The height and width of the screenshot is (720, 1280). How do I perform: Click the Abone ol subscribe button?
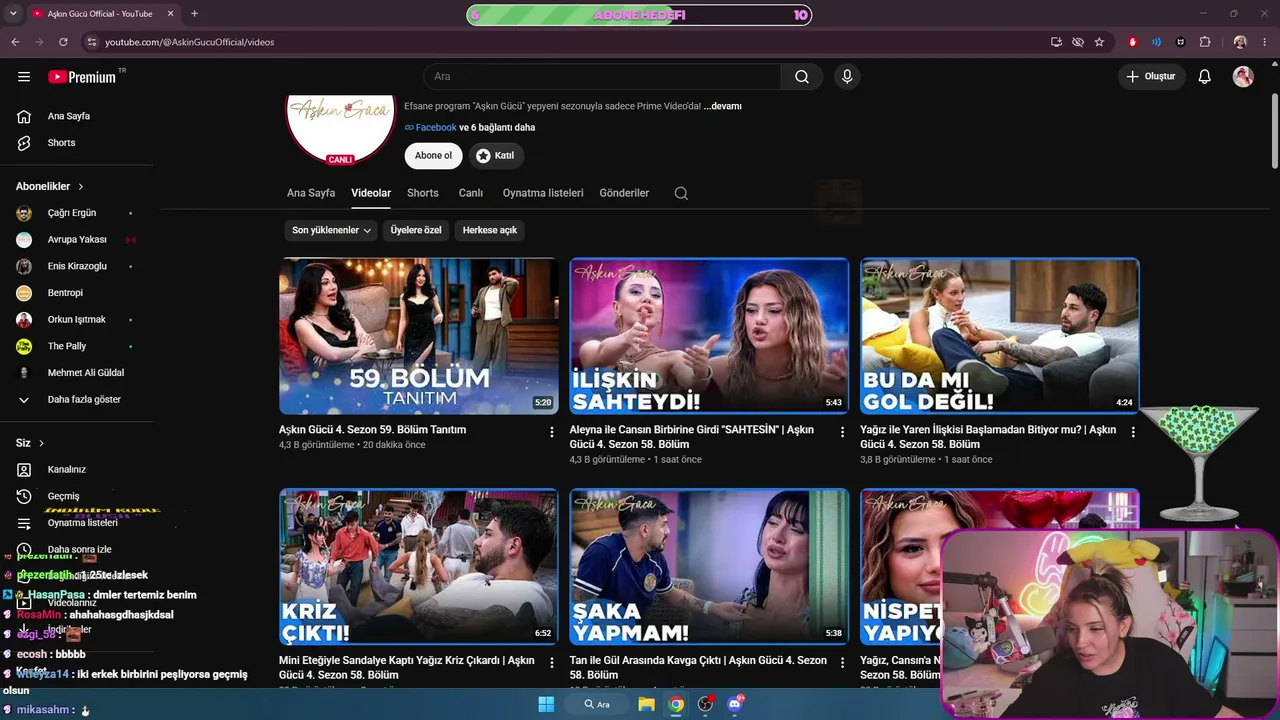pyautogui.click(x=433, y=155)
